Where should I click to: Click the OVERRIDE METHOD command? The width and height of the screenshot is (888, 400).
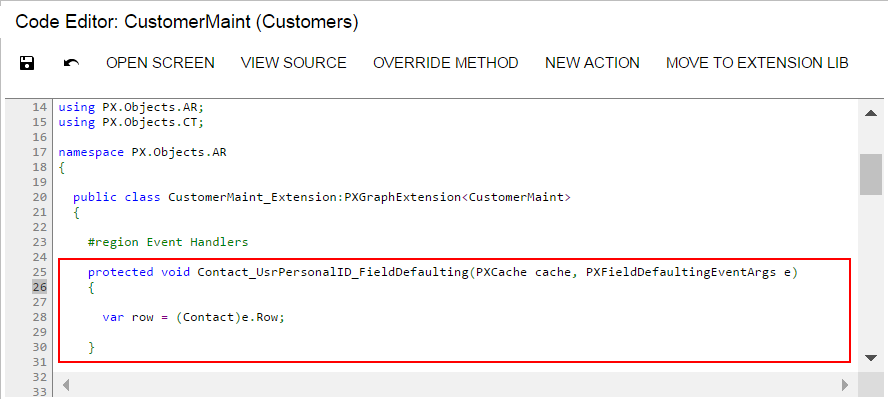tap(445, 63)
